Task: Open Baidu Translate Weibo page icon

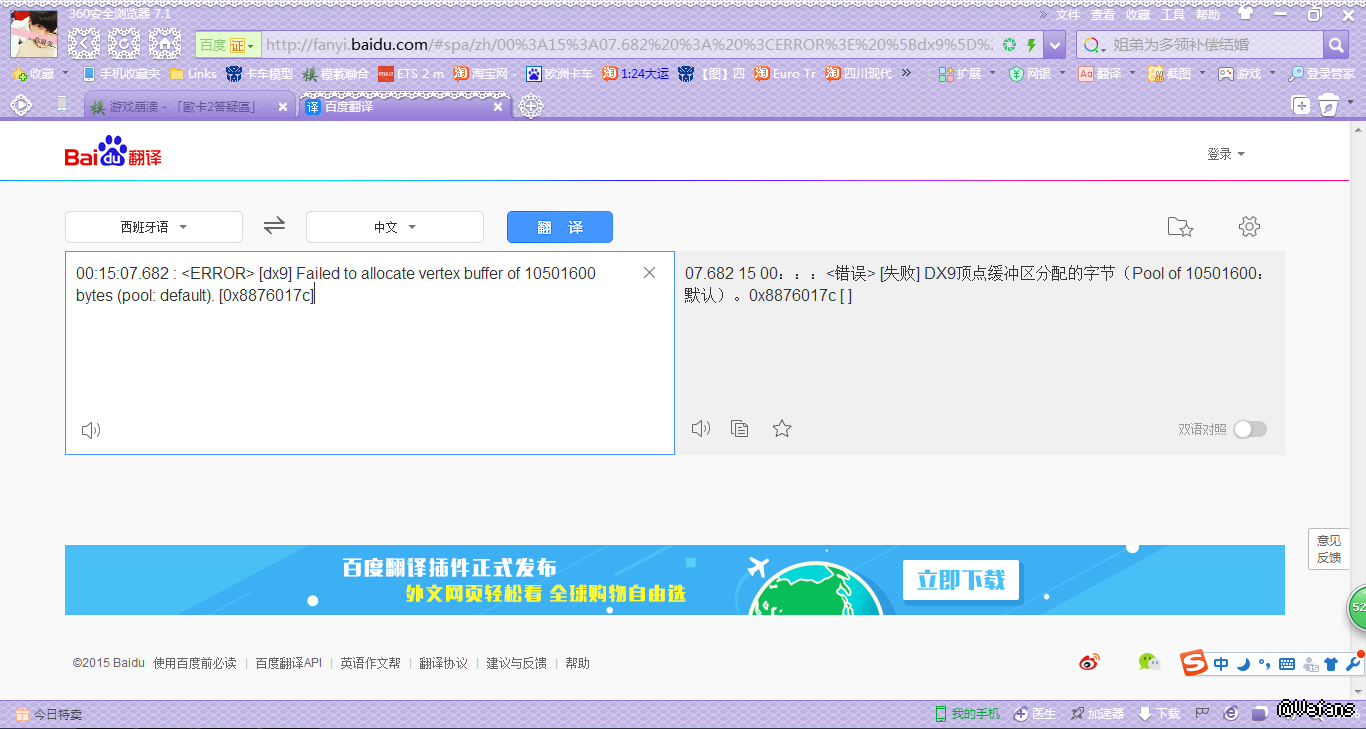Action: (x=1089, y=662)
